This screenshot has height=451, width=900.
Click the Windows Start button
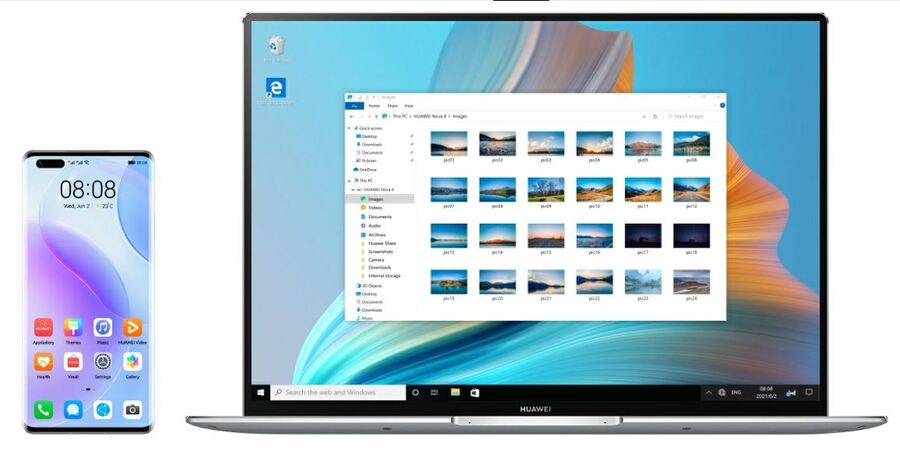260,393
